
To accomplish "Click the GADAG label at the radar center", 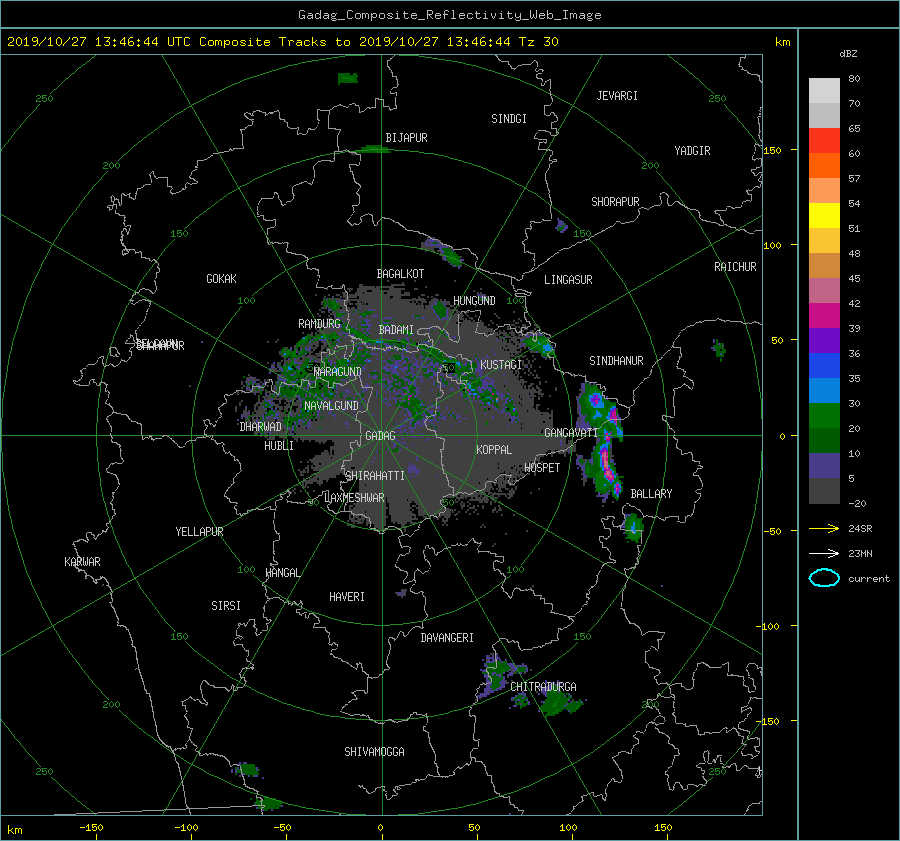I will coord(381,436).
